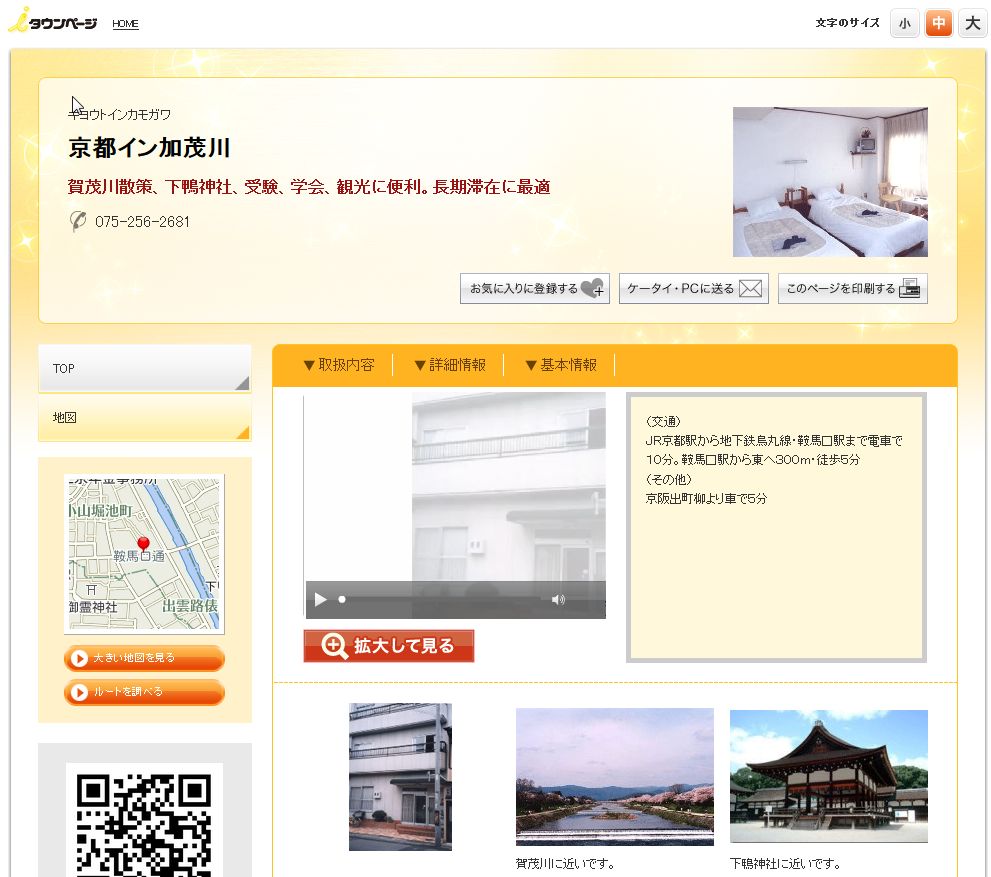
Task: Jump to 詳細情報 section
Action: [x=449, y=365]
